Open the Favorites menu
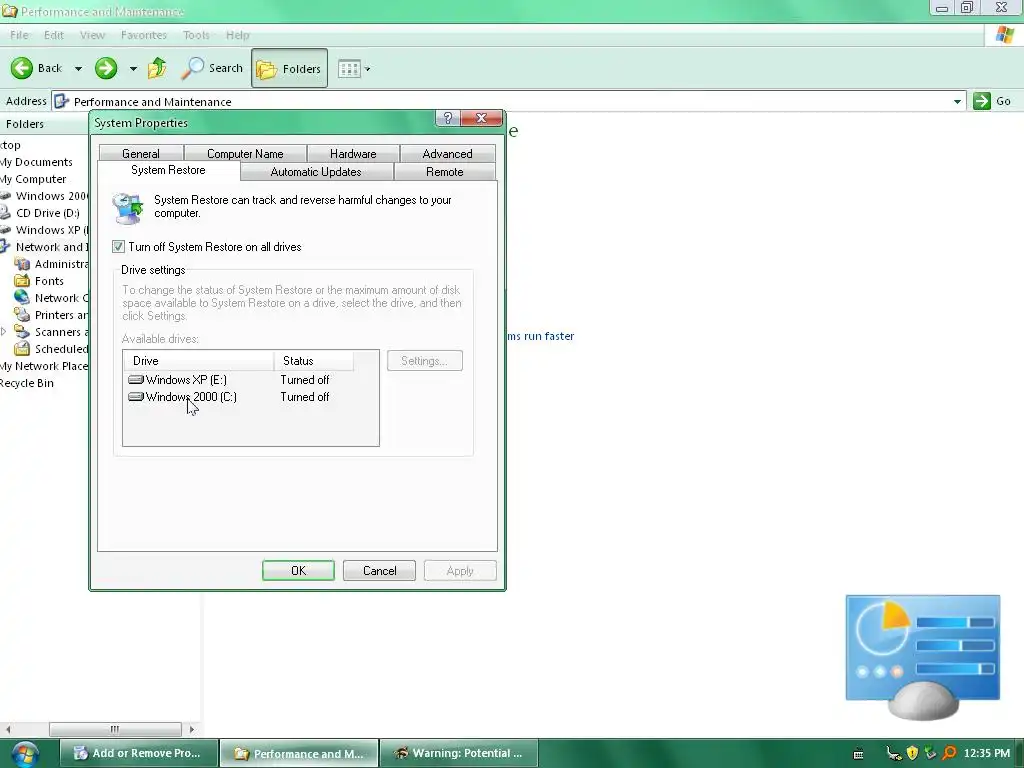The height and width of the screenshot is (768, 1024). (x=144, y=35)
